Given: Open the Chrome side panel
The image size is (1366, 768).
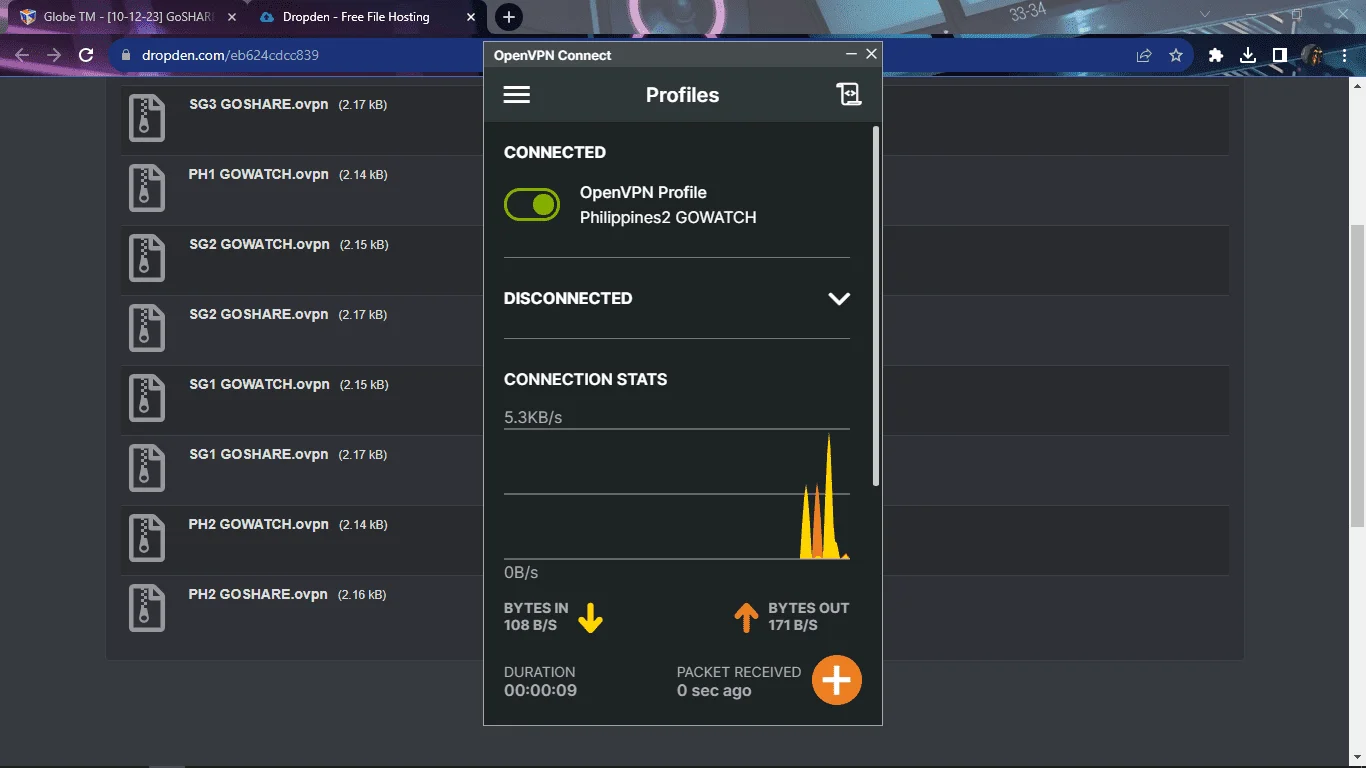Looking at the screenshot, I should pyautogui.click(x=1279, y=56).
